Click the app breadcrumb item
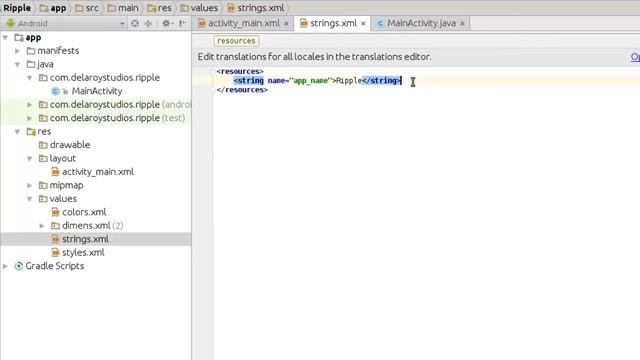This screenshot has height=360, width=640. [53, 8]
